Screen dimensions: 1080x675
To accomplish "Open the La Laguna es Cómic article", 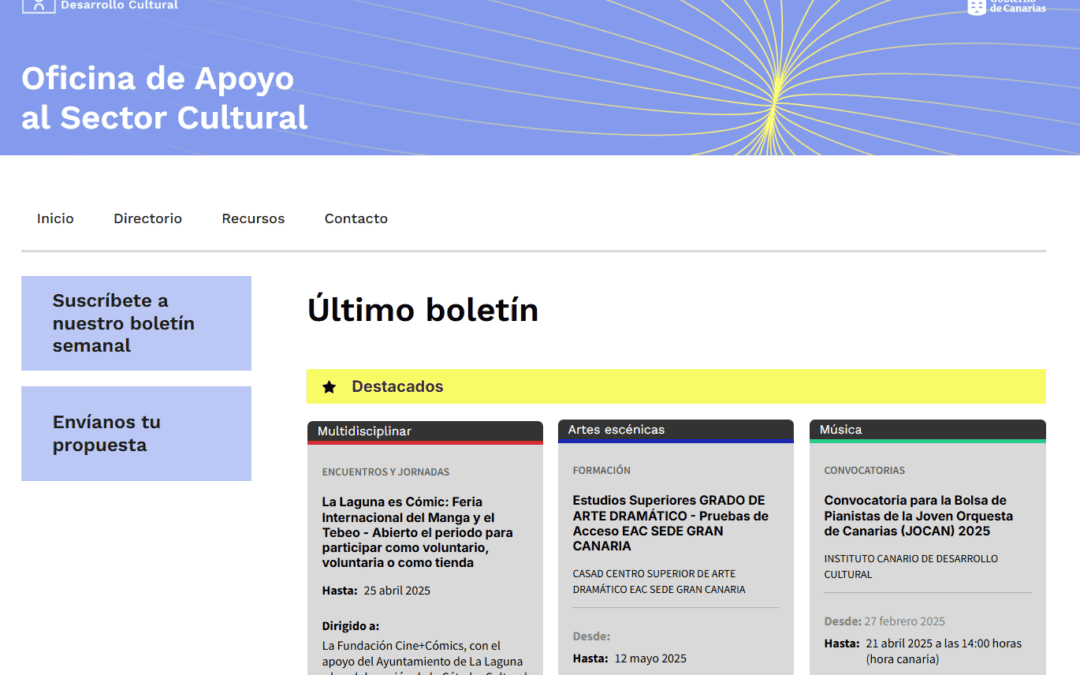I will click(417, 532).
